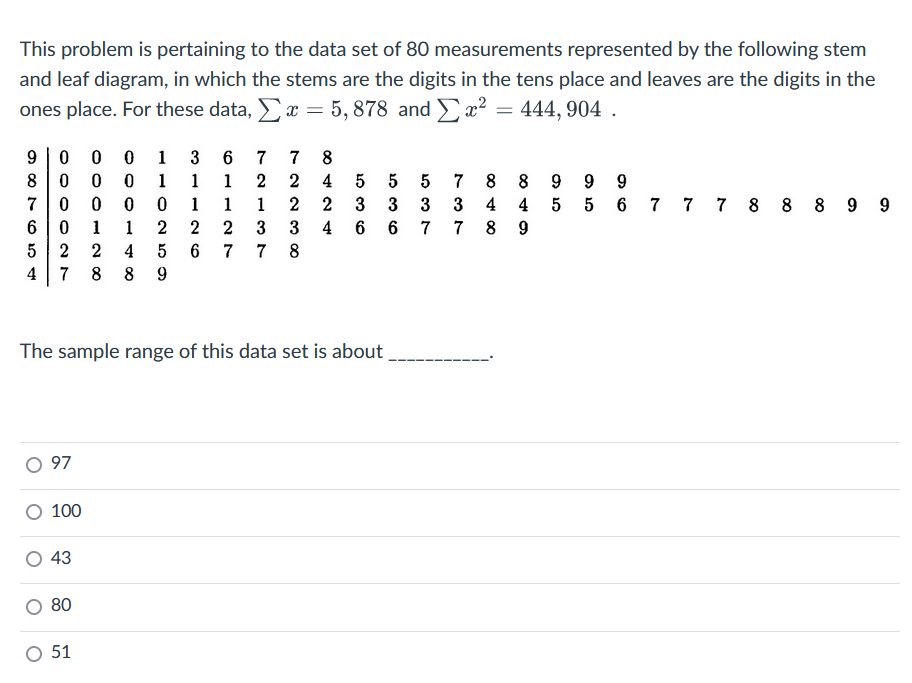This screenshot has height=683, width=912.
Task: Click the vertical divider in the stem-leaf diagram
Action: (48, 210)
